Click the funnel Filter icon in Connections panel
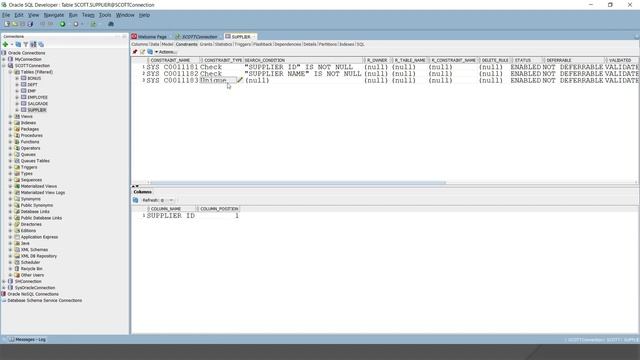This screenshot has height=360, width=640. 26,44
